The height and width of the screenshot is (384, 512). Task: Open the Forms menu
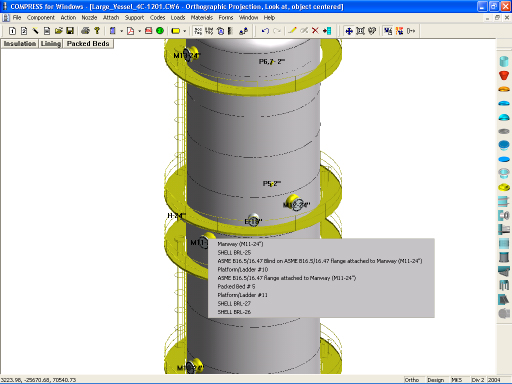coord(226,17)
